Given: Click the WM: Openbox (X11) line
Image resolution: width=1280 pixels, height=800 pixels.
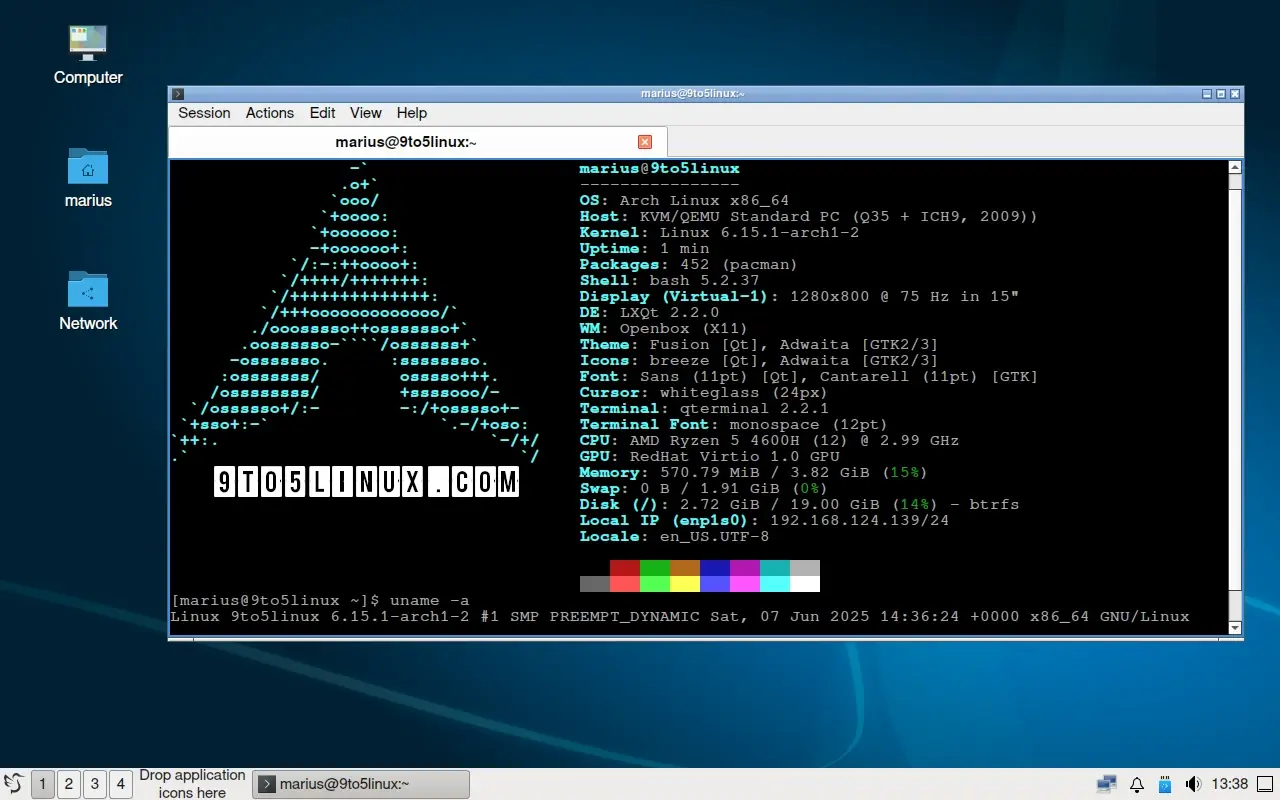Looking at the screenshot, I should point(664,329).
